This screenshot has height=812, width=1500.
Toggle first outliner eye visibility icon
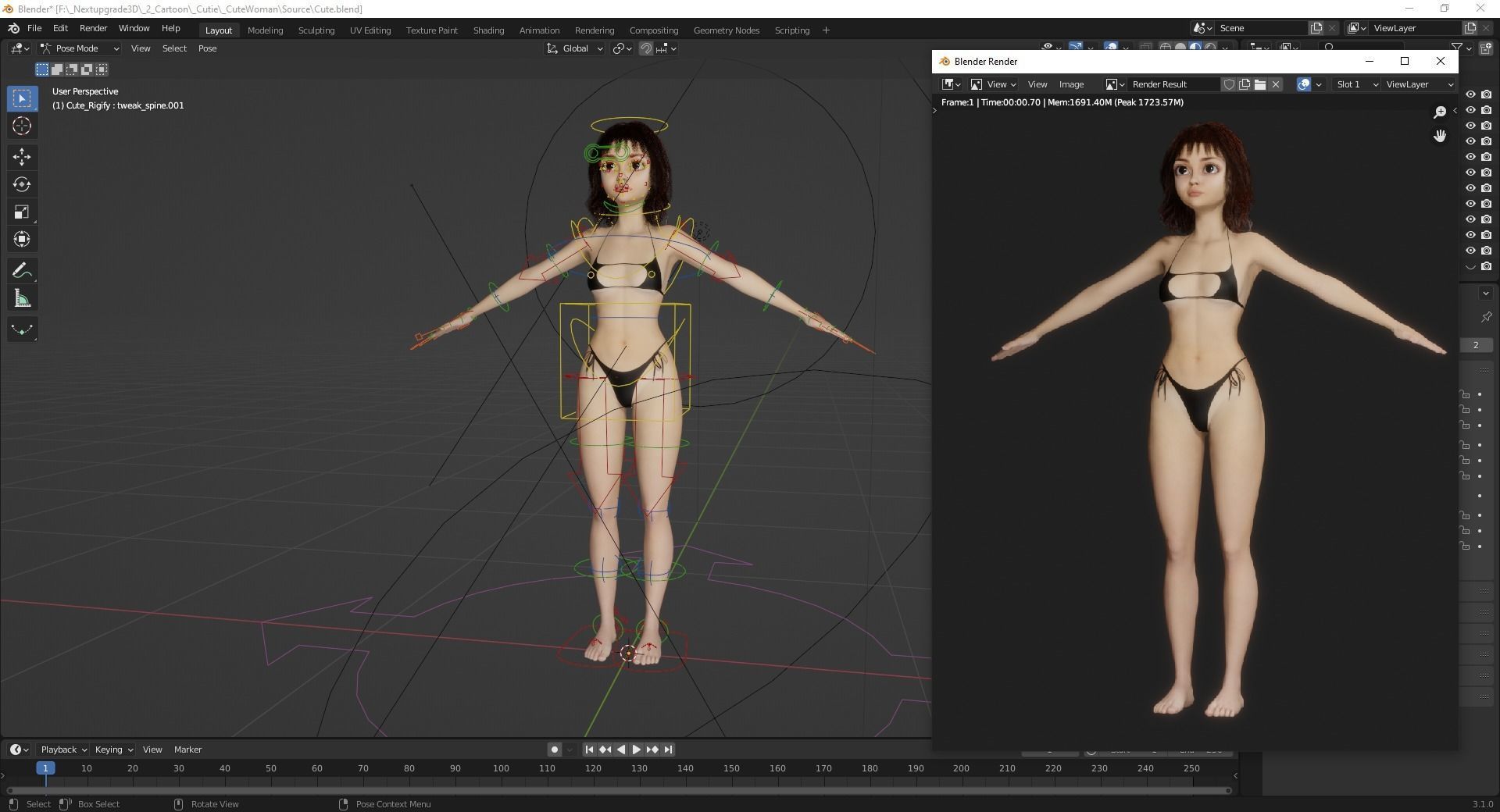click(x=1470, y=94)
